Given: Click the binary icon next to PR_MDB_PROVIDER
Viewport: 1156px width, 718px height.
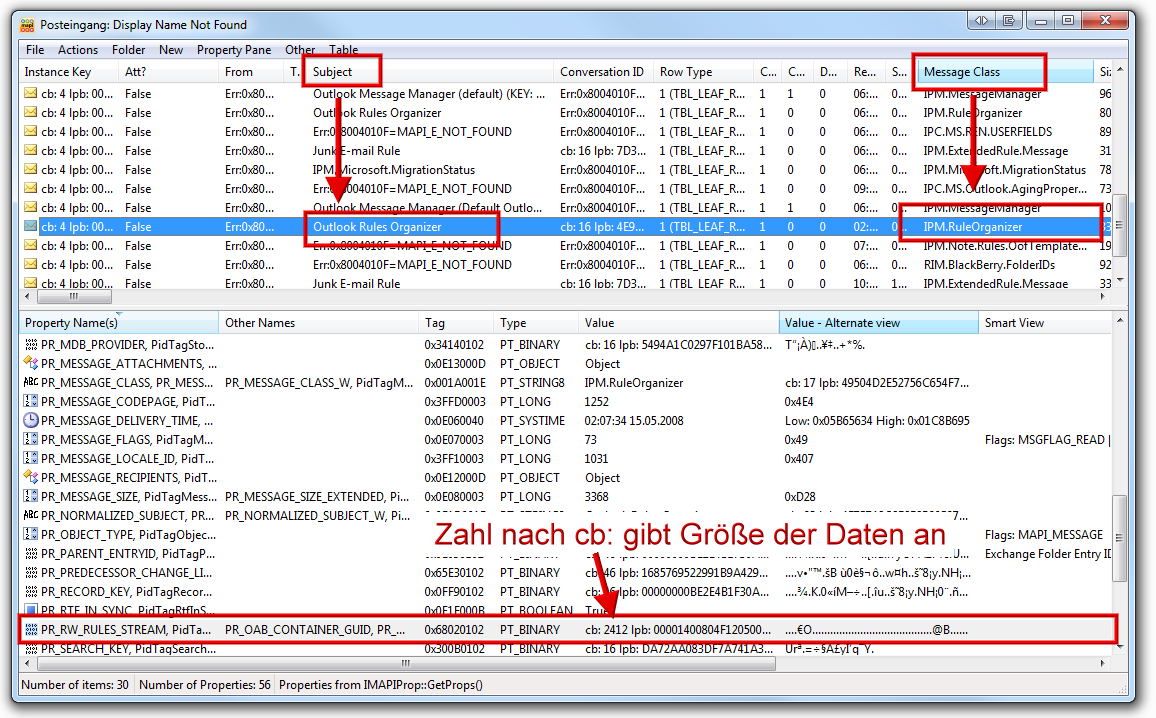Looking at the screenshot, I should click(x=31, y=345).
